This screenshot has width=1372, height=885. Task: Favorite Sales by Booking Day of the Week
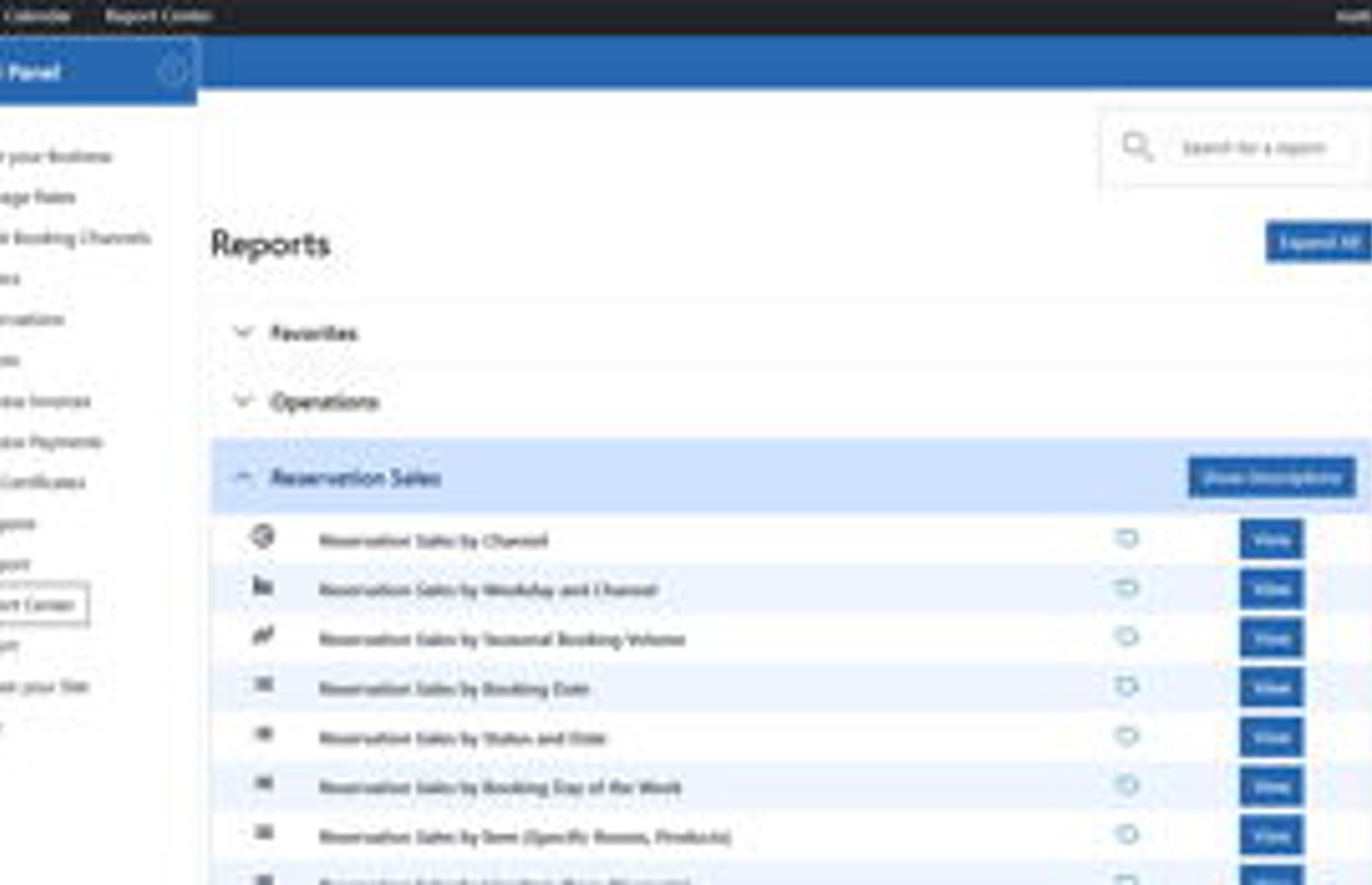click(x=1127, y=785)
